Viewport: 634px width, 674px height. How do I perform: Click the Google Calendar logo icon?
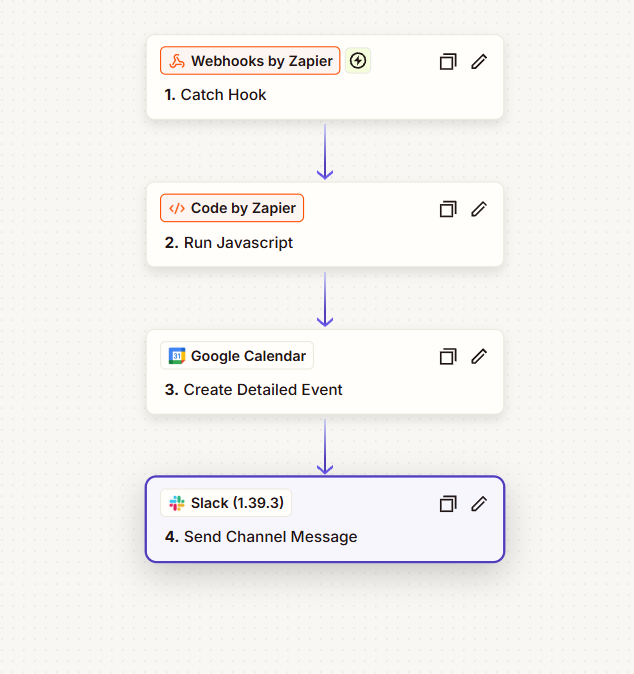tap(177, 356)
